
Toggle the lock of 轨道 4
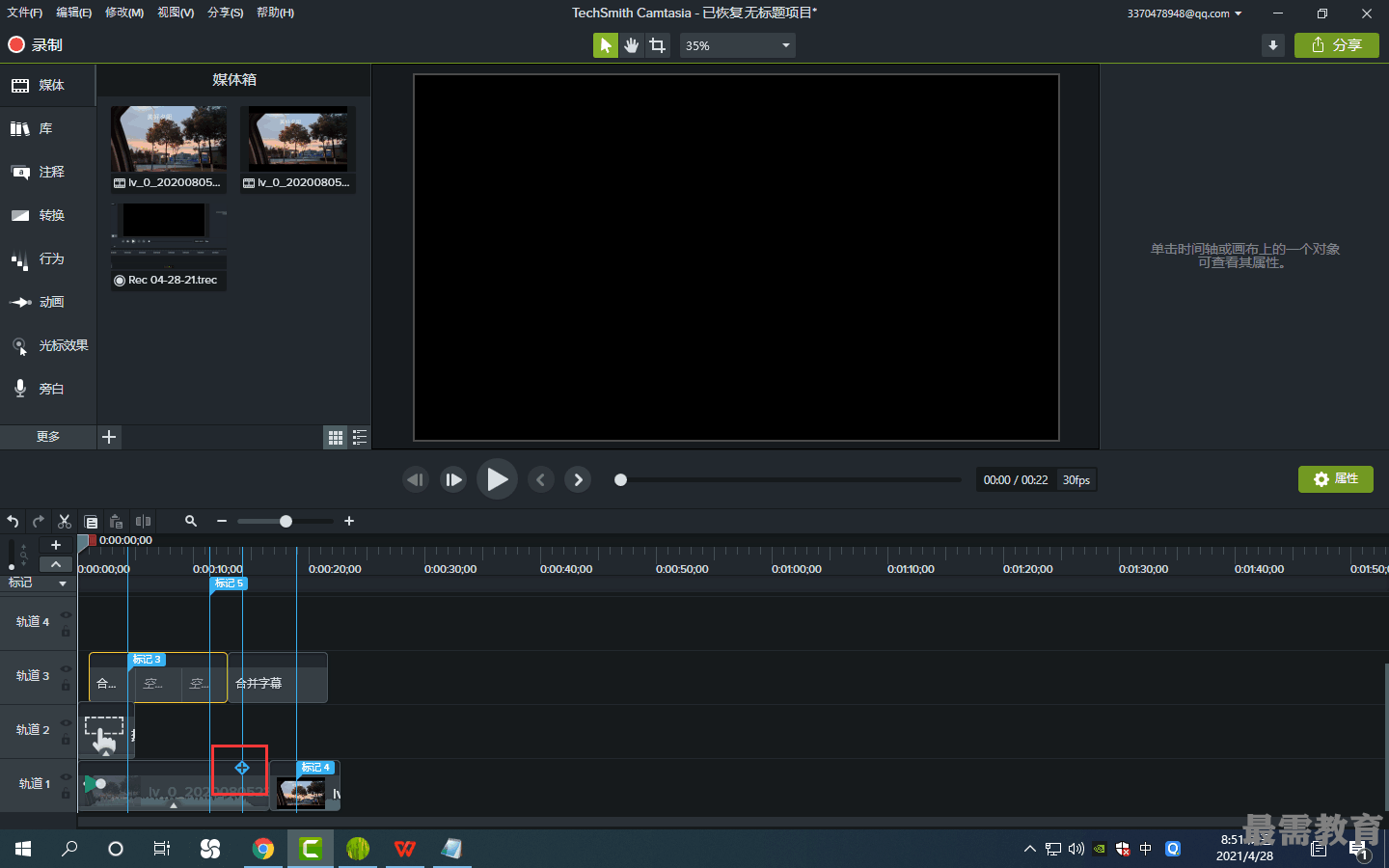(67, 632)
